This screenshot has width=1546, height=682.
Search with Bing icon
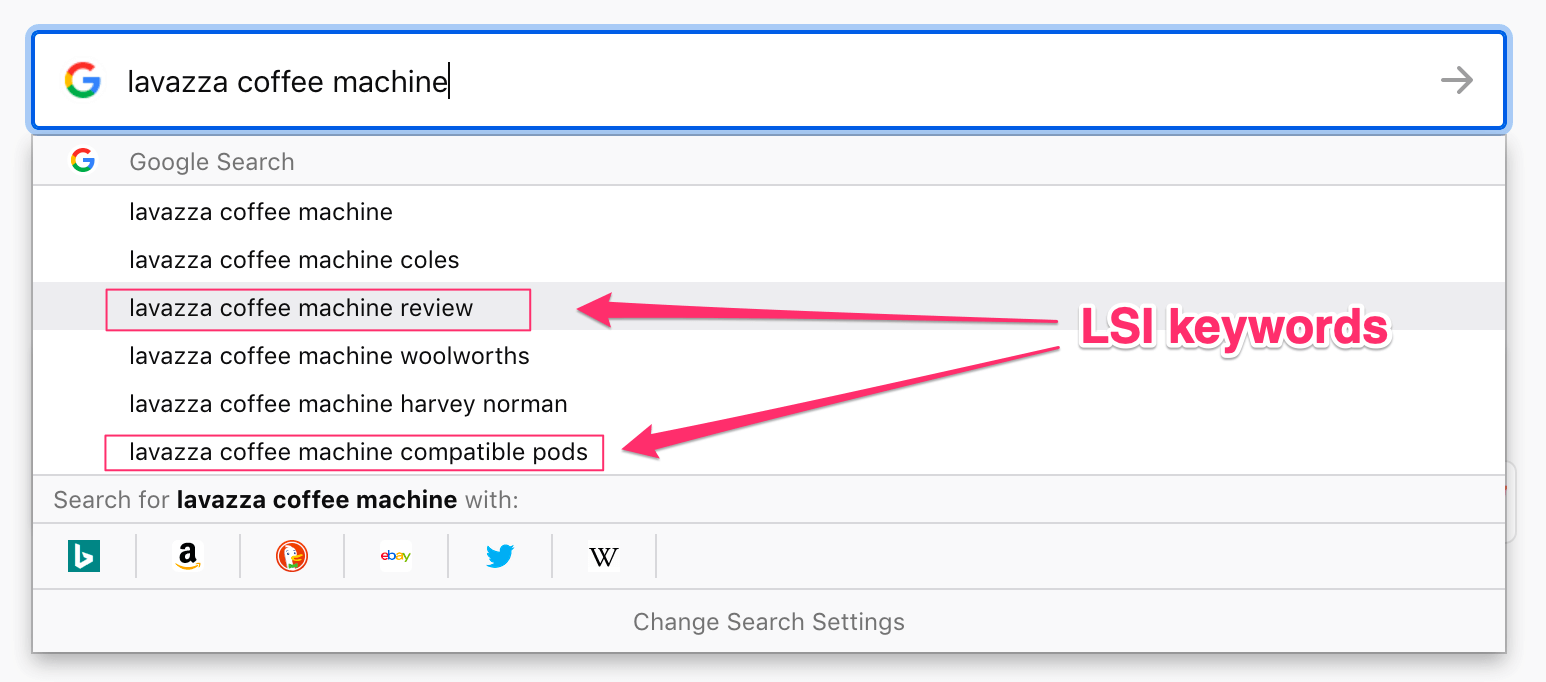(x=84, y=556)
